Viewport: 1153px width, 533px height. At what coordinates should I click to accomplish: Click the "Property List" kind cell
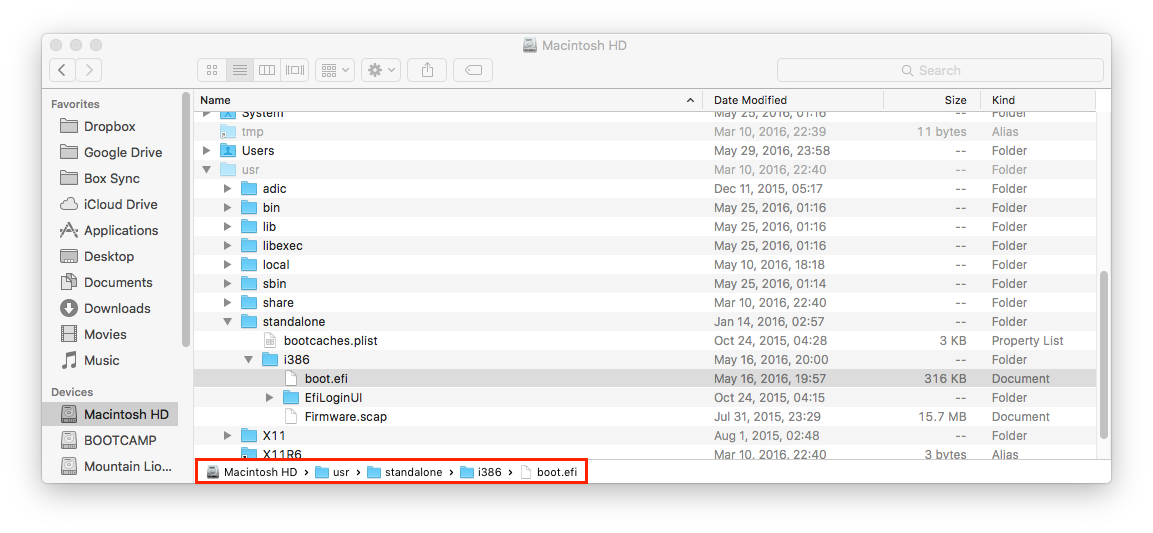[1027, 341]
